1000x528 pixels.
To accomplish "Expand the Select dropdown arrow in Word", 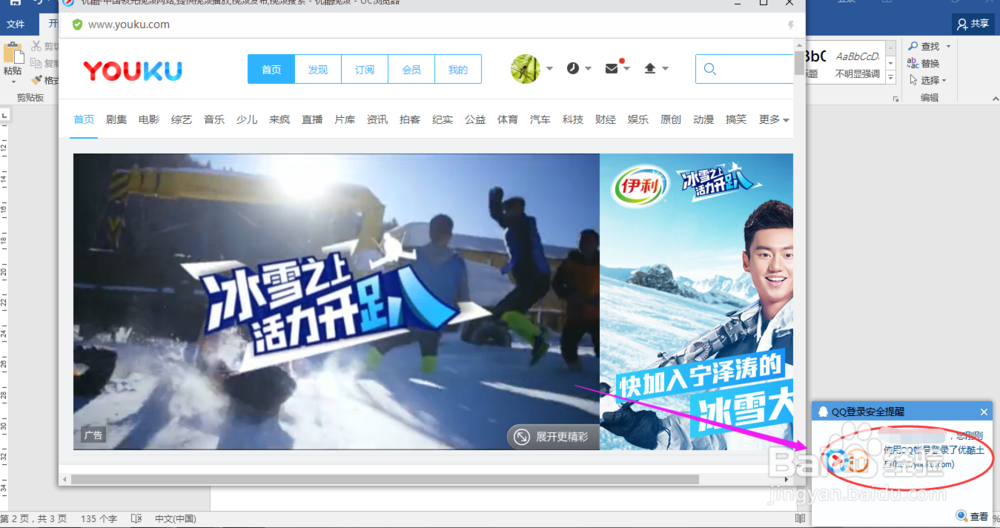I will click(944, 80).
